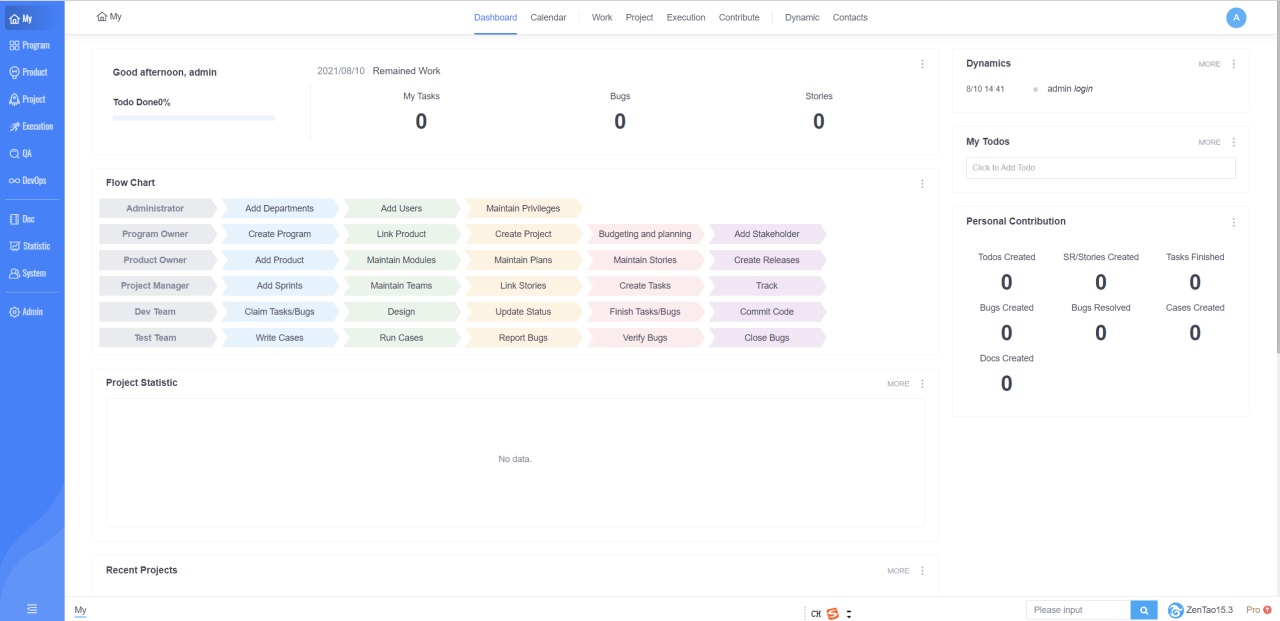Image resolution: width=1280 pixels, height=621 pixels.
Task: Open the admin user avatar menu
Action: coord(1236,17)
